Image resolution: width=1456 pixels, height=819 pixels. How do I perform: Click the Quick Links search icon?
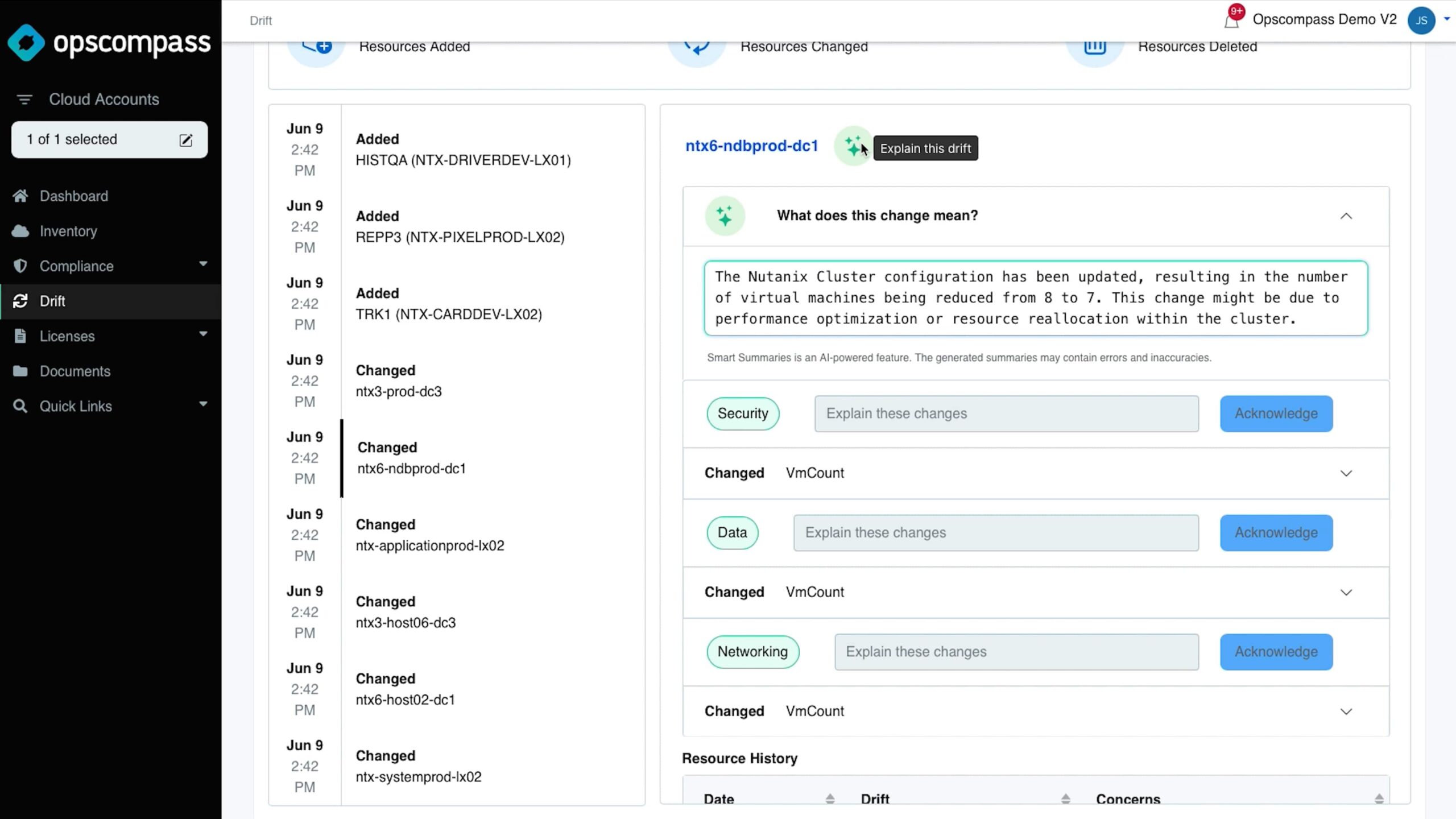[x=20, y=407]
